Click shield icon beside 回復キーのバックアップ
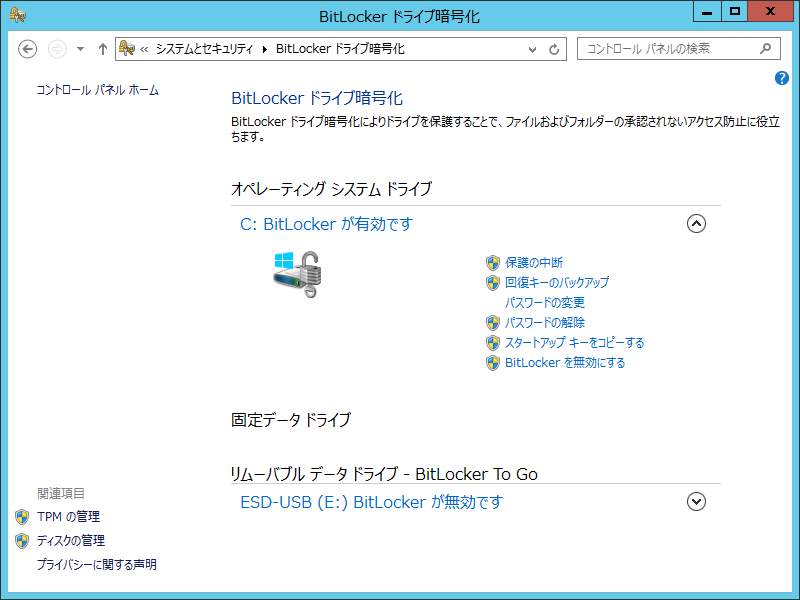 [492, 283]
